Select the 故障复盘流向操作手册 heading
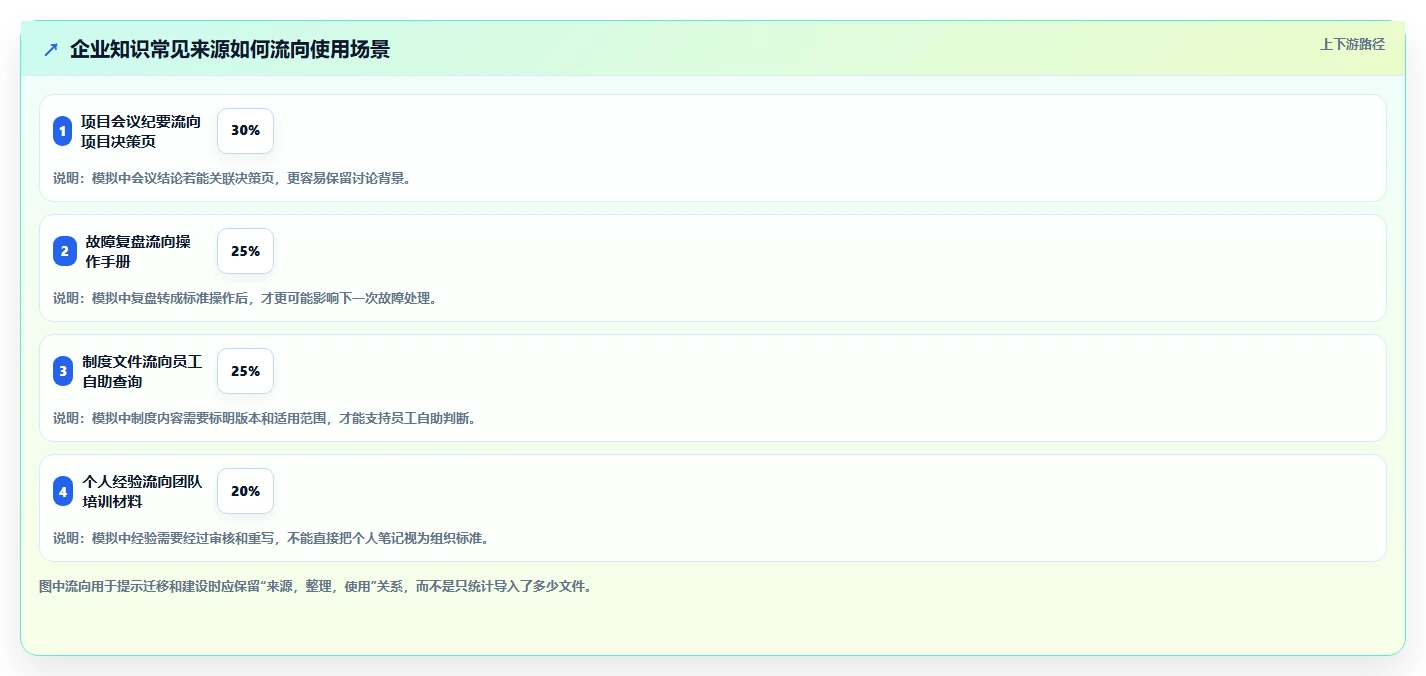1426x676 pixels. (138, 251)
